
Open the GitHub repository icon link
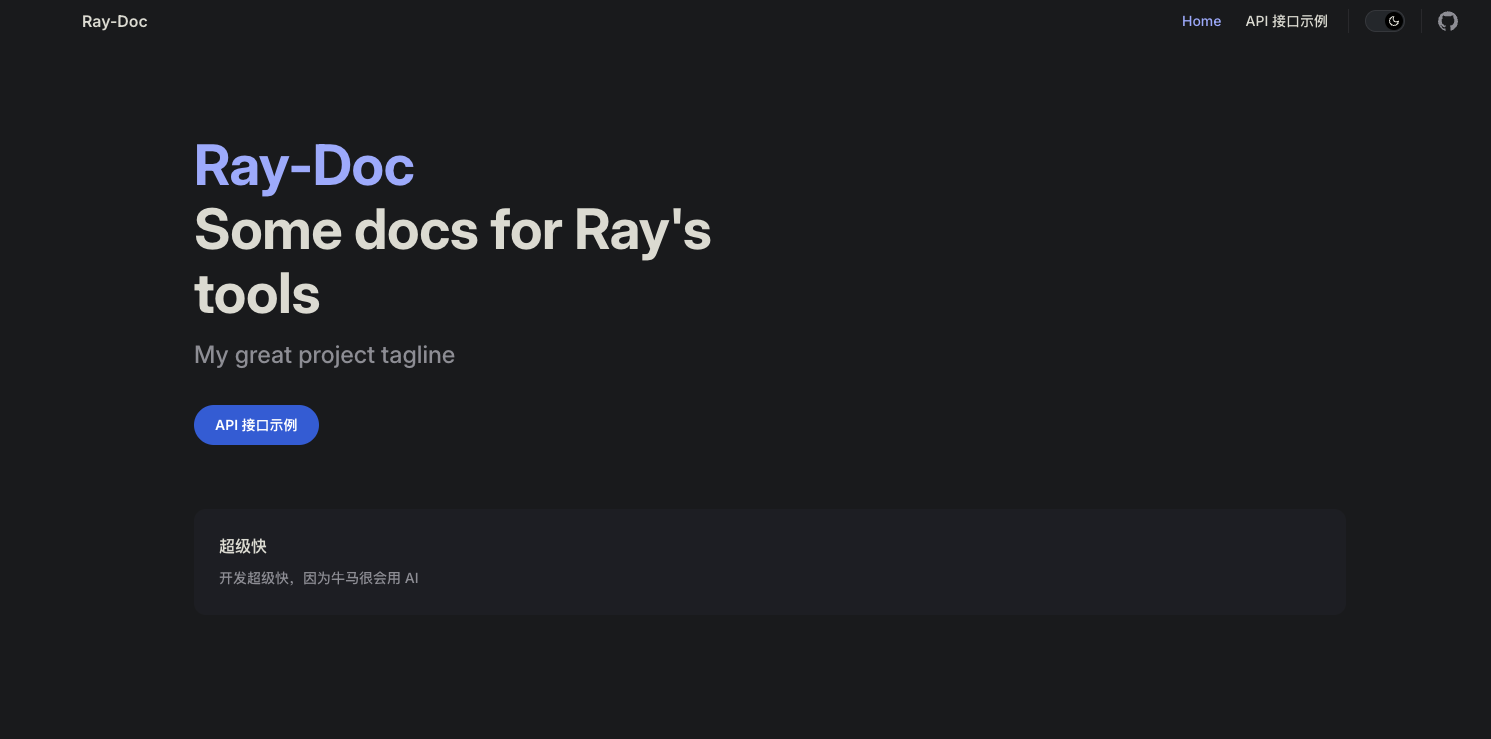point(1447,21)
